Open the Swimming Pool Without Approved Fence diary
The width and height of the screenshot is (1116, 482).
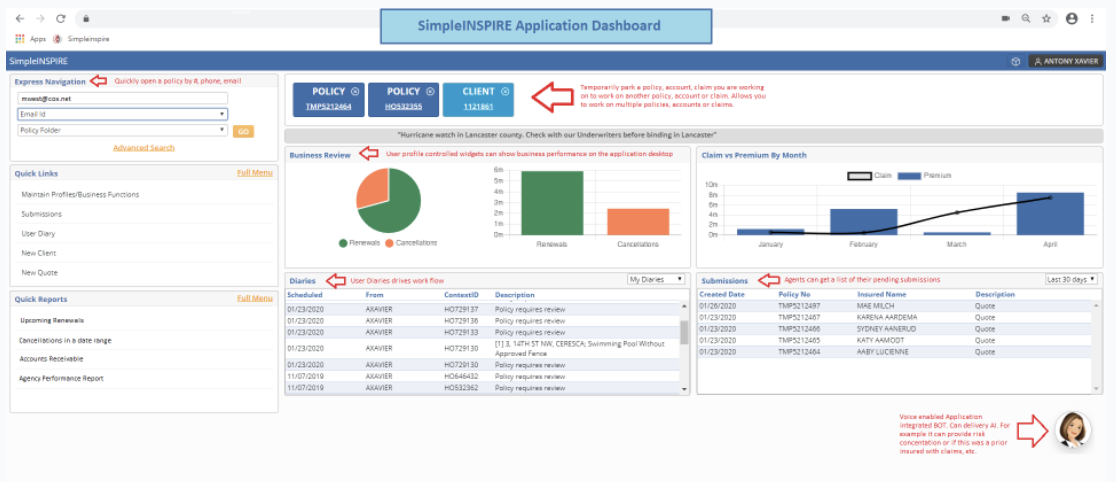tap(483, 349)
